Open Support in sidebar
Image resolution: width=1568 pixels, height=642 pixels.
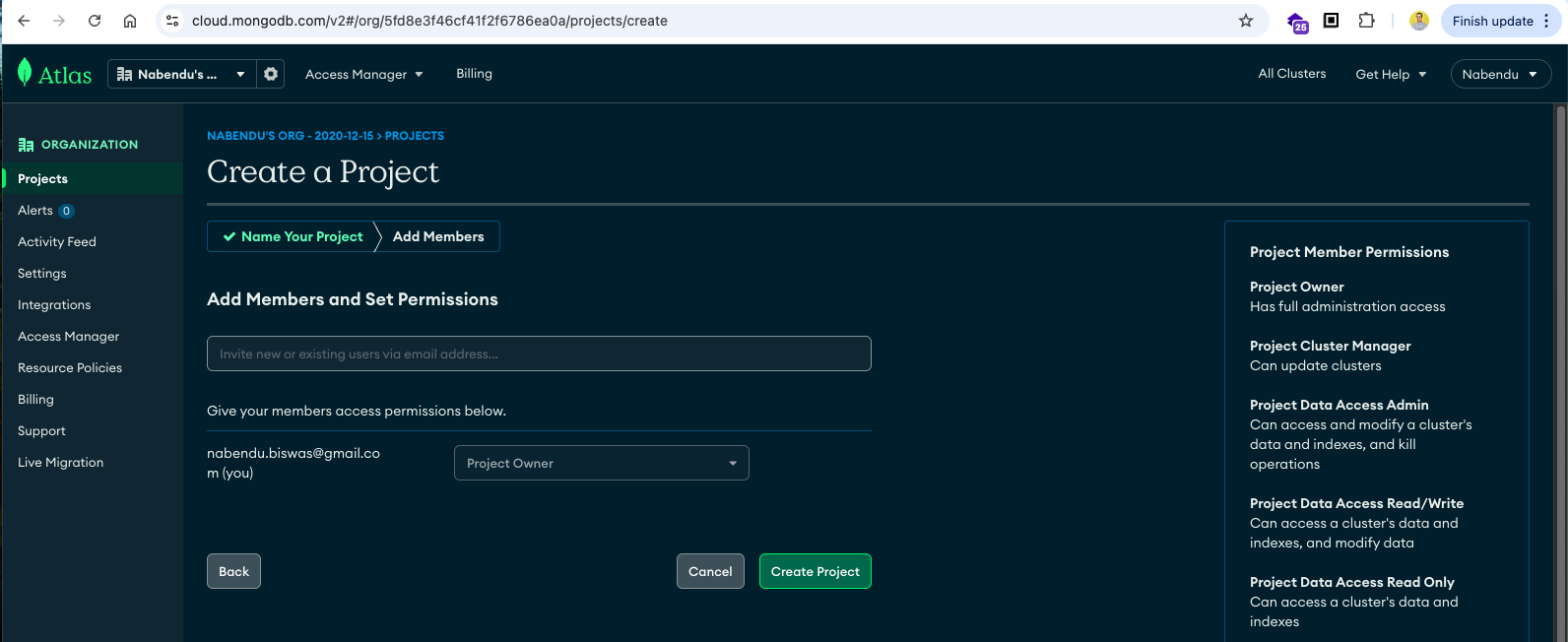pyautogui.click(x=41, y=431)
